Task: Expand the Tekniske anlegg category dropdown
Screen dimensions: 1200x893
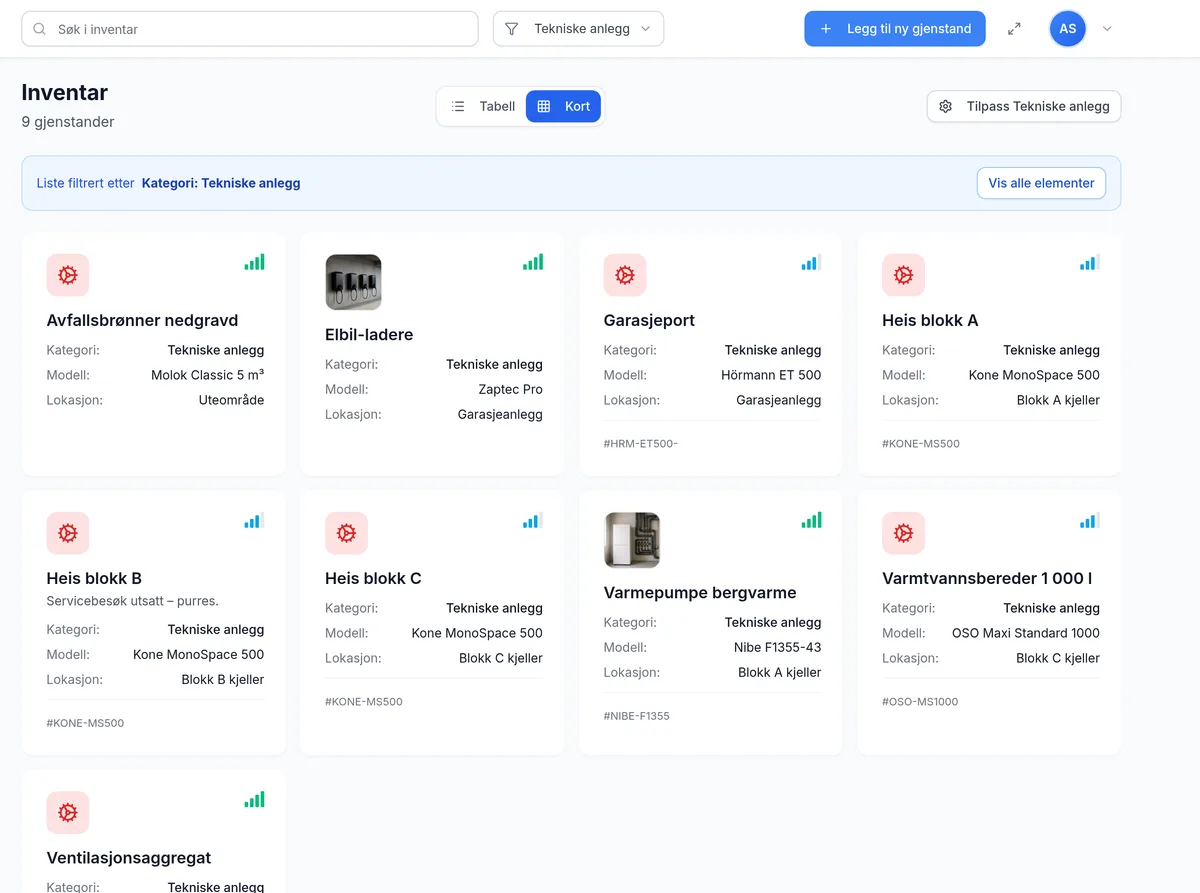Action: pos(578,29)
